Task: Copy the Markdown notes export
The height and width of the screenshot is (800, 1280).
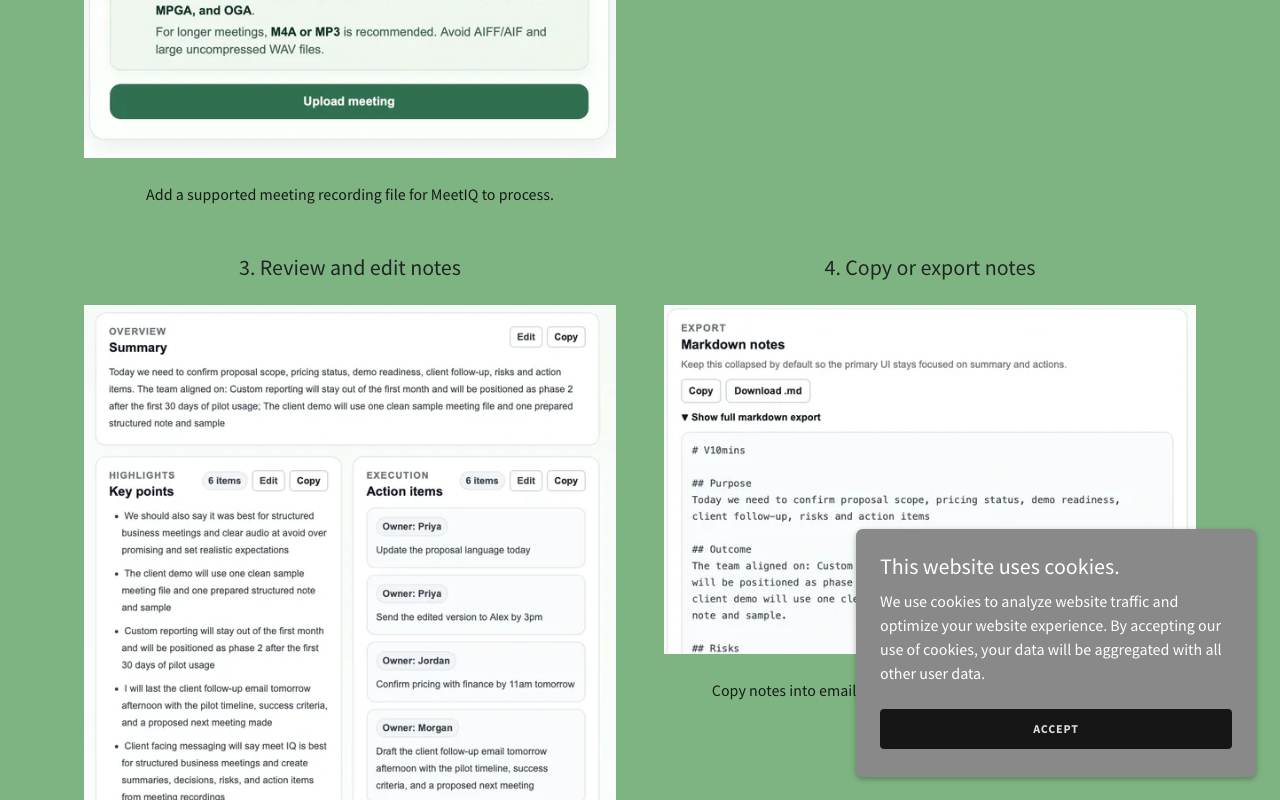Action: click(701, 391)
